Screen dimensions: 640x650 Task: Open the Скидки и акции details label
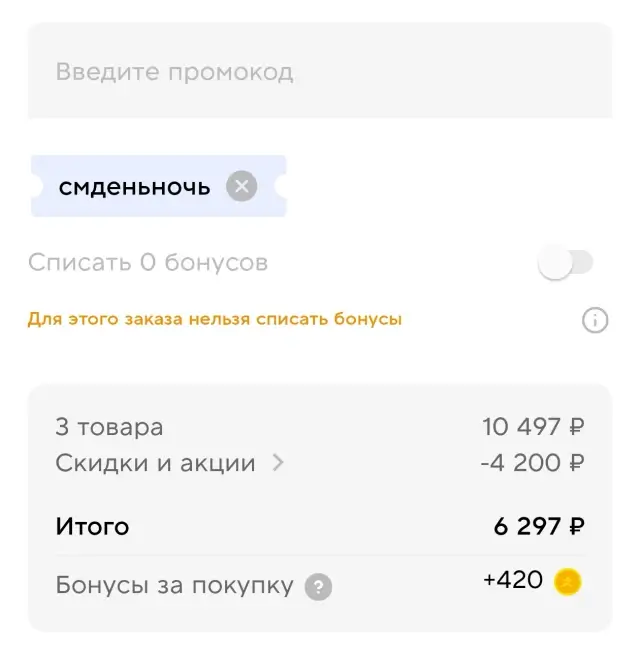155,463
